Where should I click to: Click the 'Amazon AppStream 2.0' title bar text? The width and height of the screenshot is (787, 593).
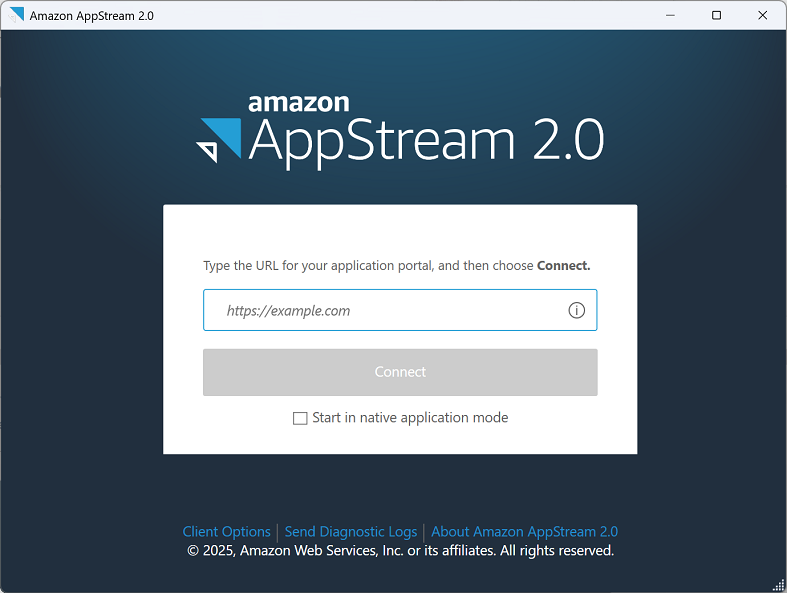(x=92, y=16)
